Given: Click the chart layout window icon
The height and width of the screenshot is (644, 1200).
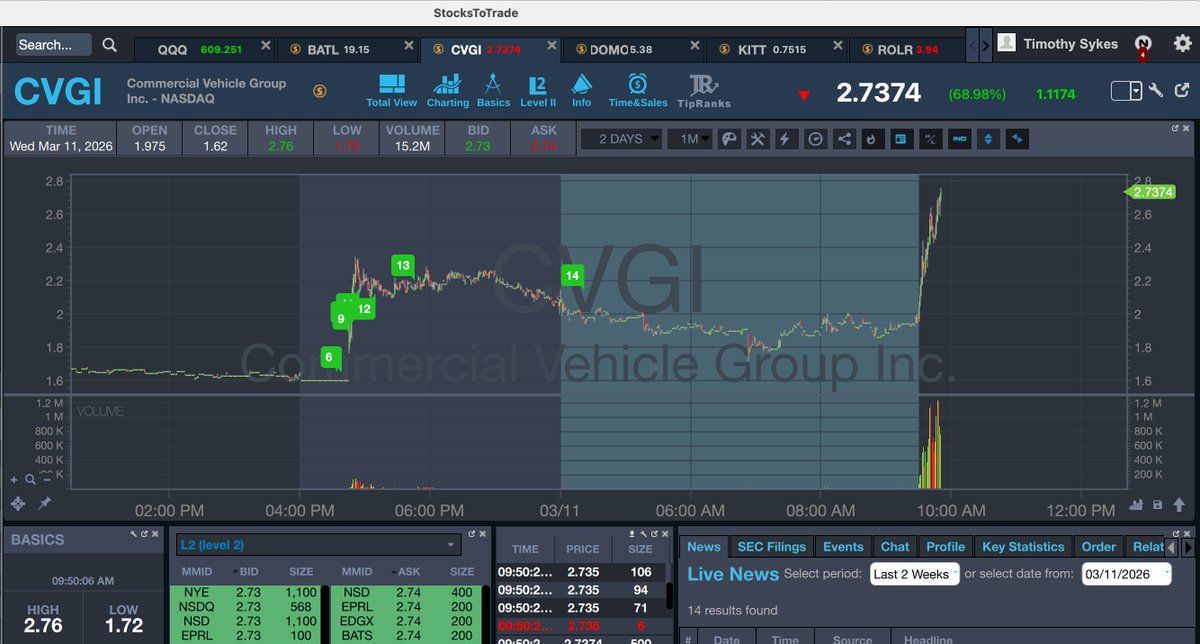Looking at the screenshot, I should click(x=900, y=139).
